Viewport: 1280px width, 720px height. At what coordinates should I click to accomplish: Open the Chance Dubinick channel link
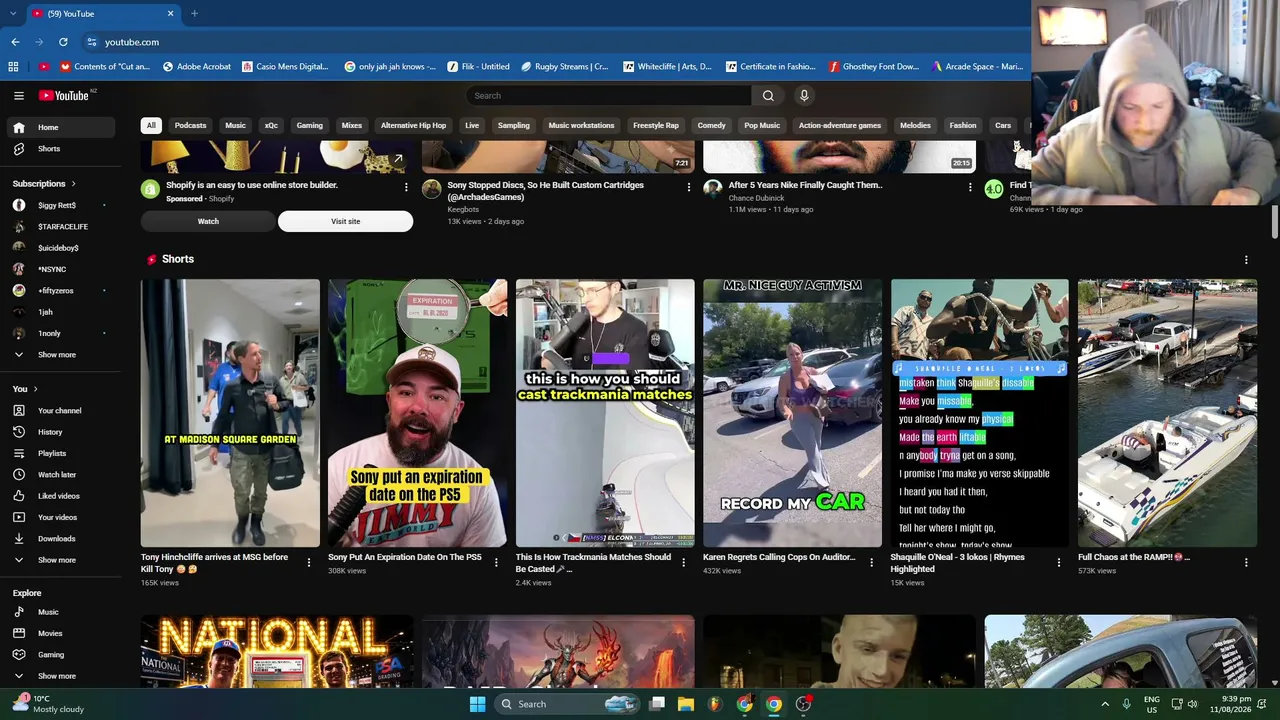coord(756,198)
